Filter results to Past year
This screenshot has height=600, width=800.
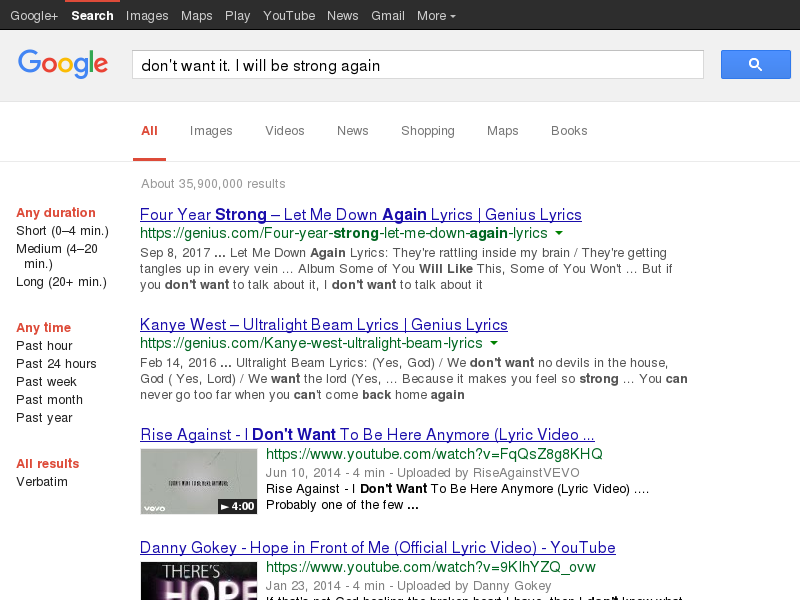[44, 418]
